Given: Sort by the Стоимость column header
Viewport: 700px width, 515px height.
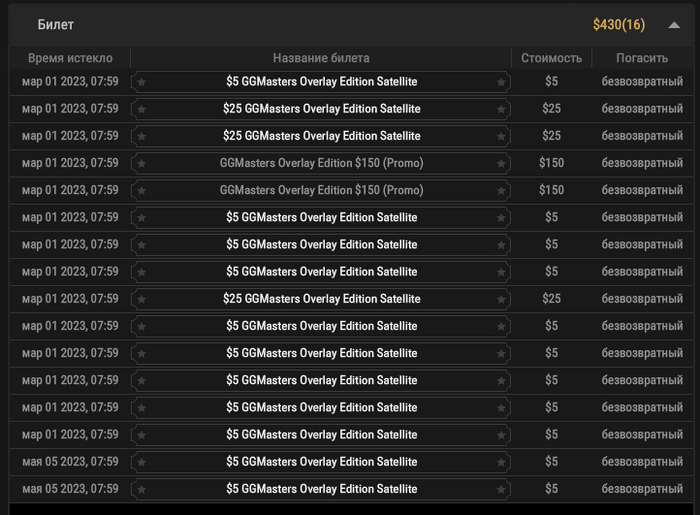Looking at the screenshot, I should click(551, 58).
